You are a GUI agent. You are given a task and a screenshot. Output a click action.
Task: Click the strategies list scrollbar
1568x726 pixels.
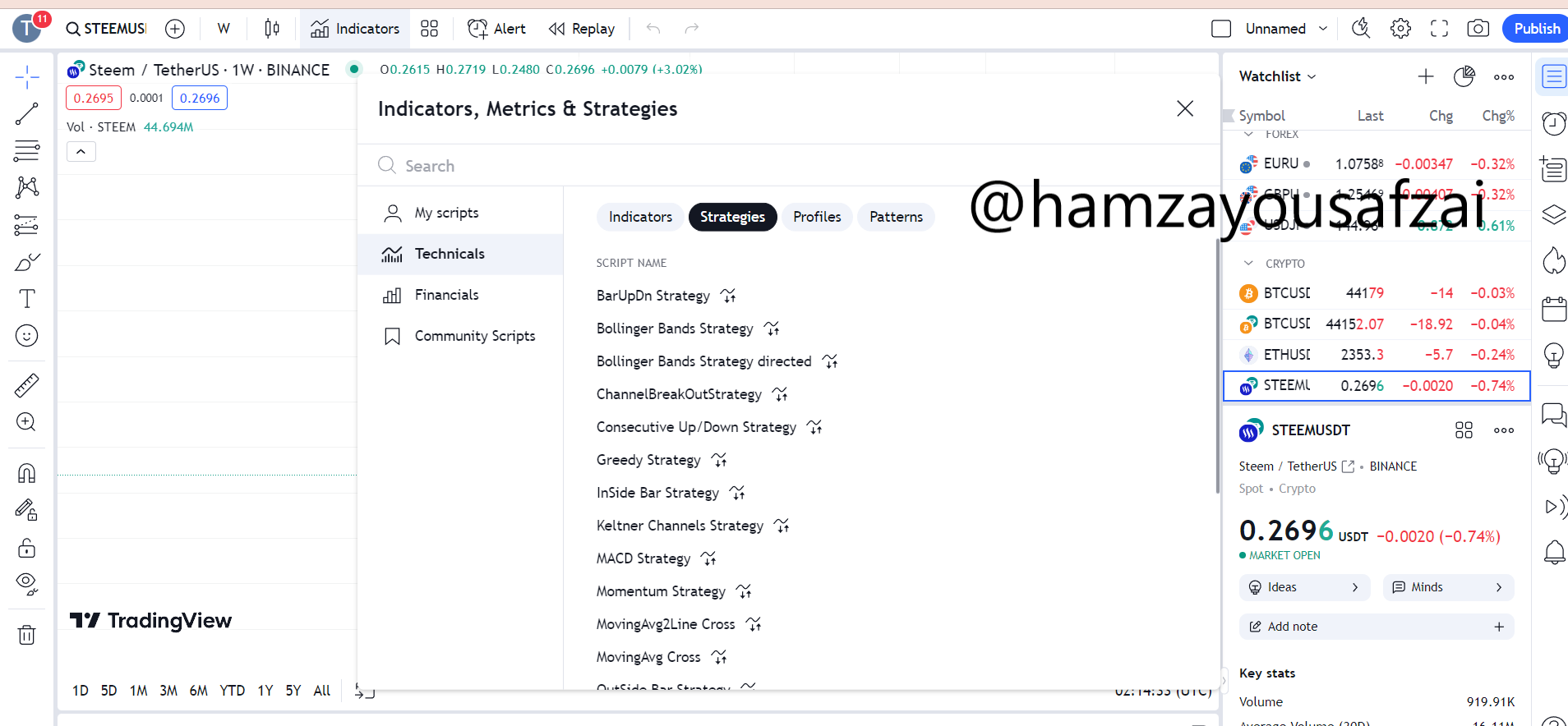tap(1217, 365)
